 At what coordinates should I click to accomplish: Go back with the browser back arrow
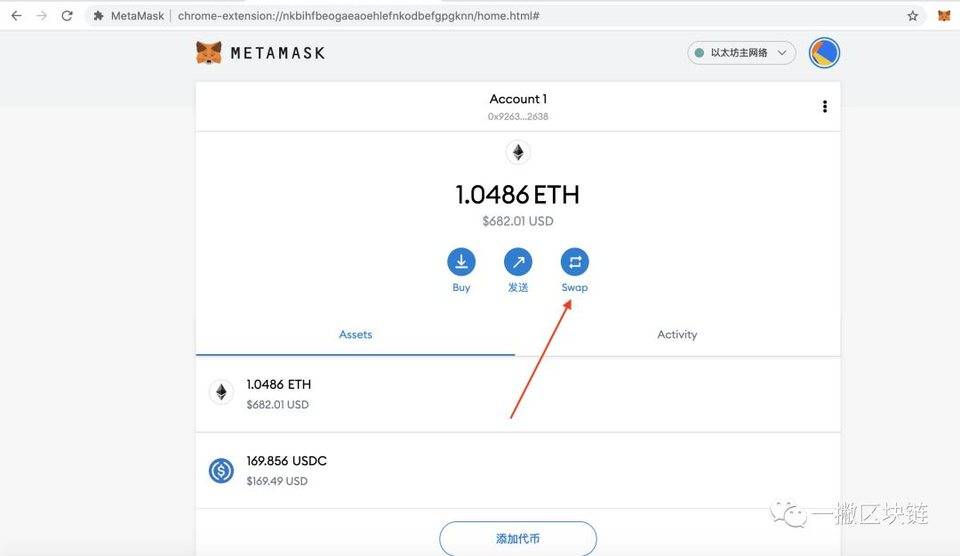(17, 16)
